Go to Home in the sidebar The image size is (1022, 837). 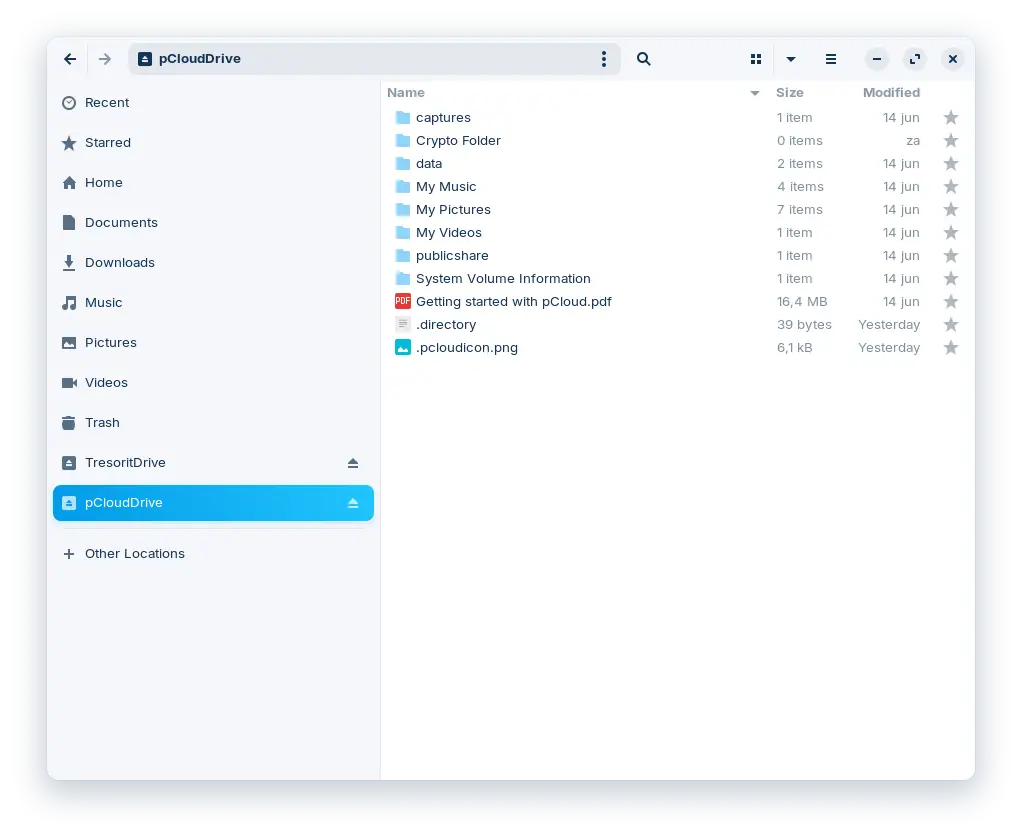click(213, 183)
